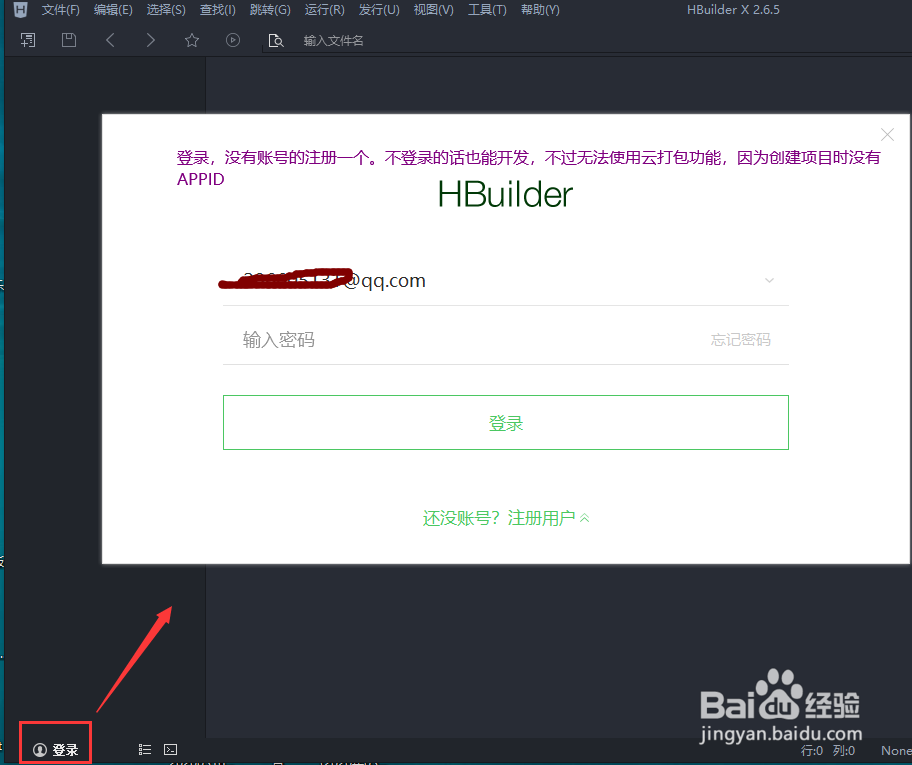
Task: Open the 编辑(E) menu
Action: click(x=113, y=10)
